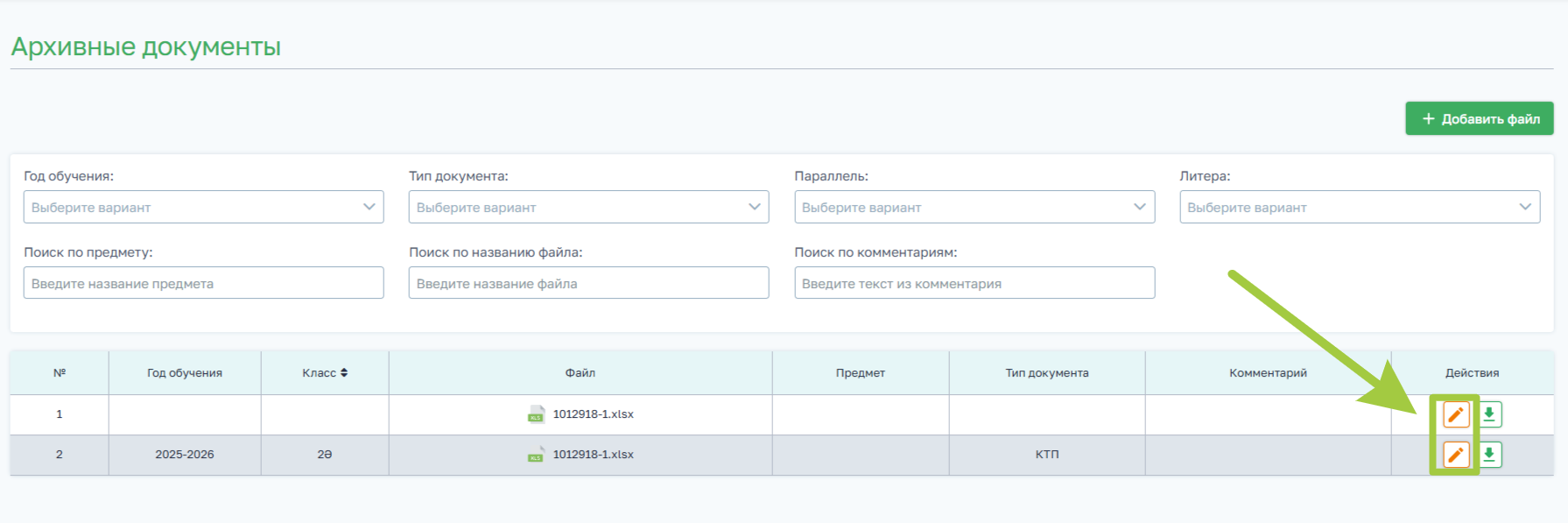Download file icon in row 1
This screenshot has height=523, width=1568.
click(x=1488, y=414)
